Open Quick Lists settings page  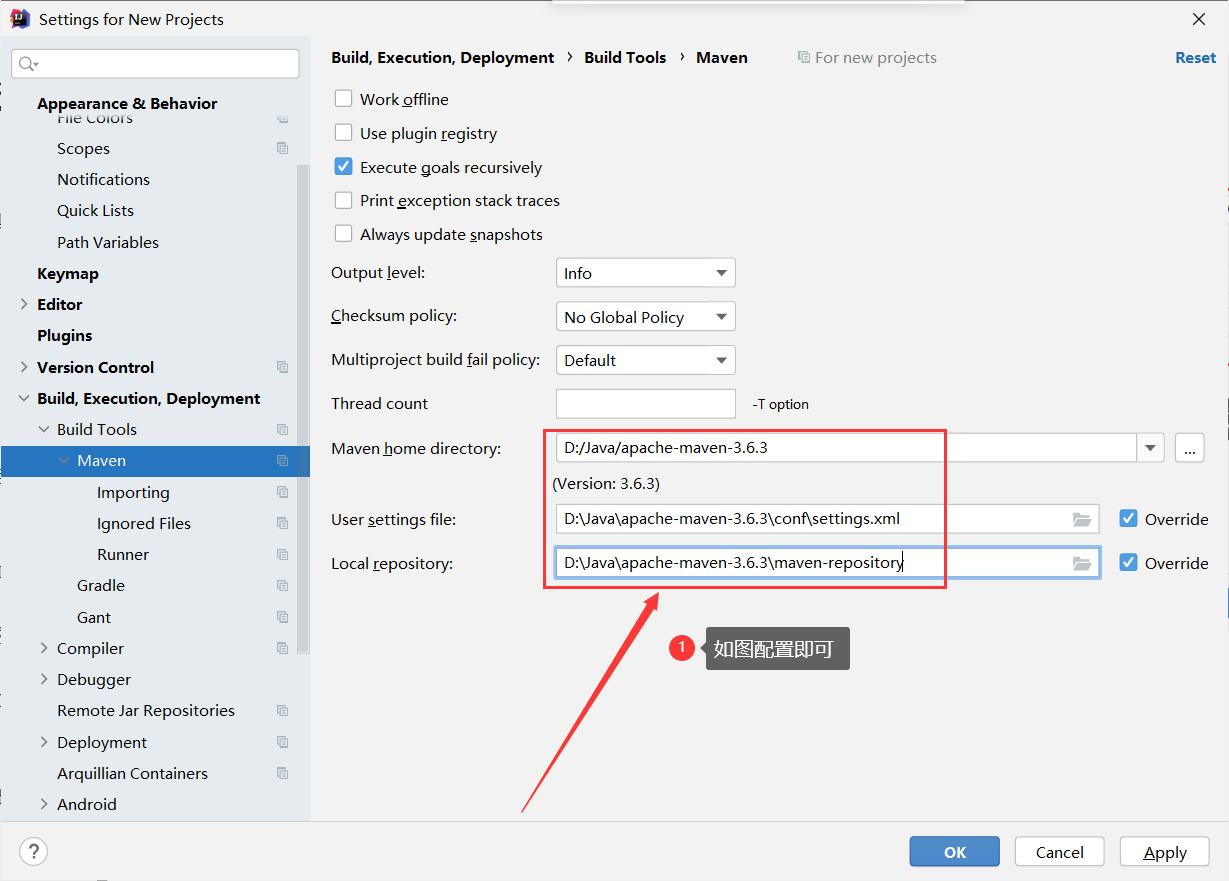95,210
